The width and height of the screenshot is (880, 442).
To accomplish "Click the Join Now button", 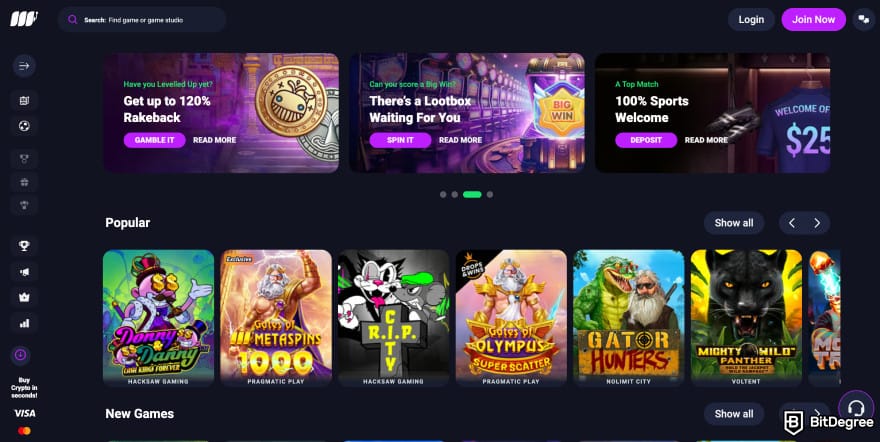I will (x=813, y=20).
